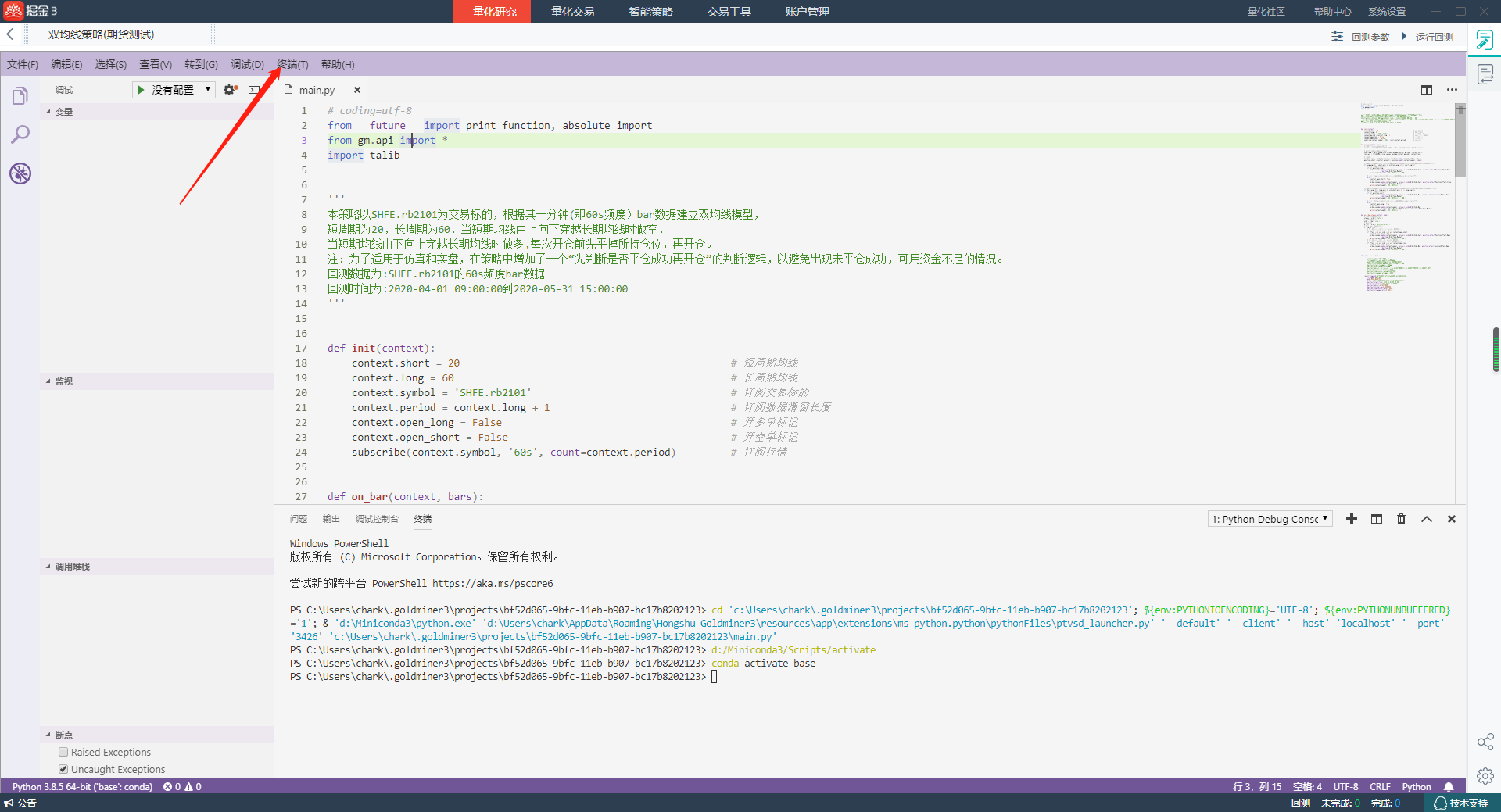
Task: Open the debug configuration dropdown 没有配置
Action: [x=181, y=90]
